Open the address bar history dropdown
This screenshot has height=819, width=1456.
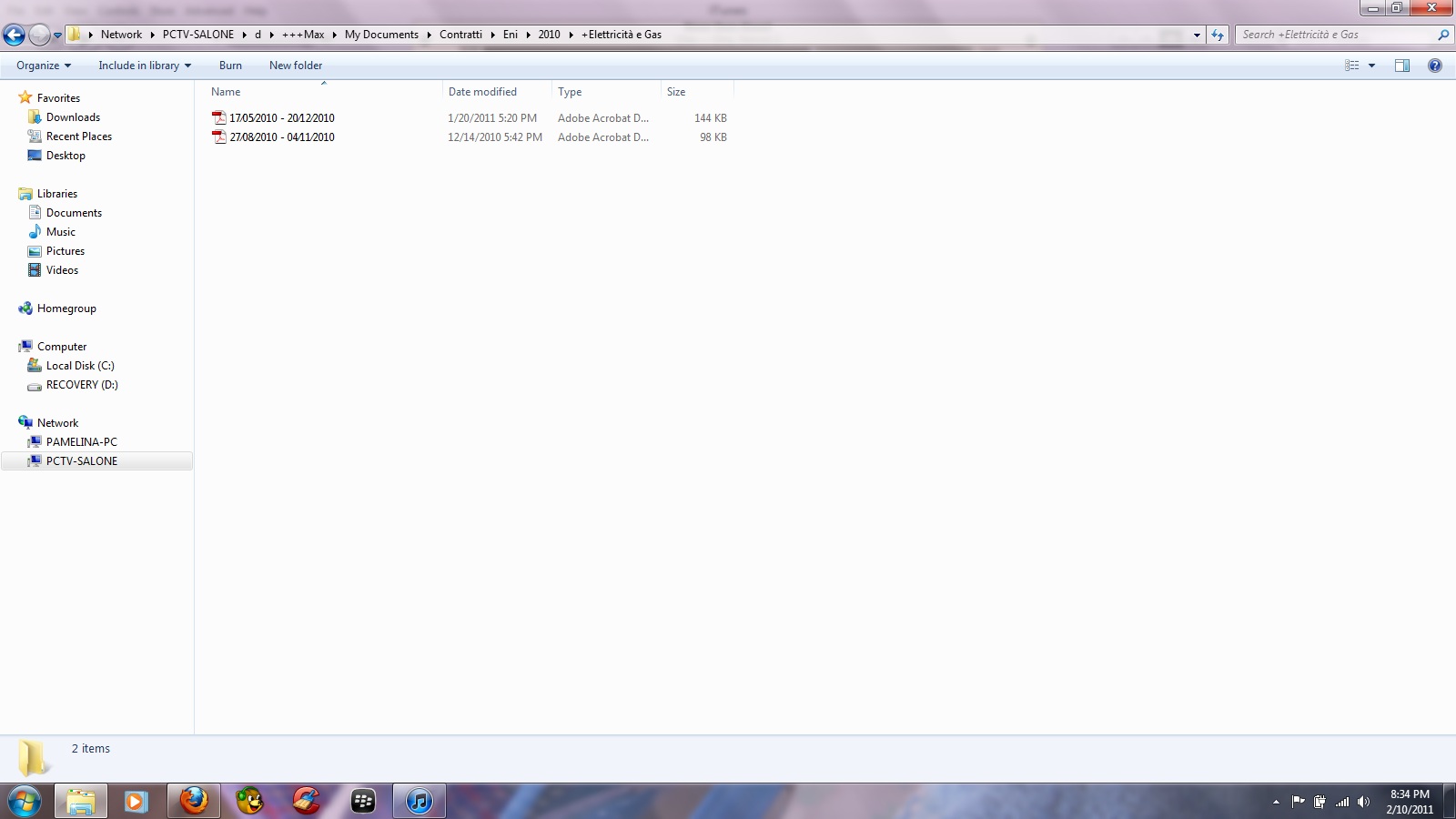pyautogui.click(x=1197, y=35)
